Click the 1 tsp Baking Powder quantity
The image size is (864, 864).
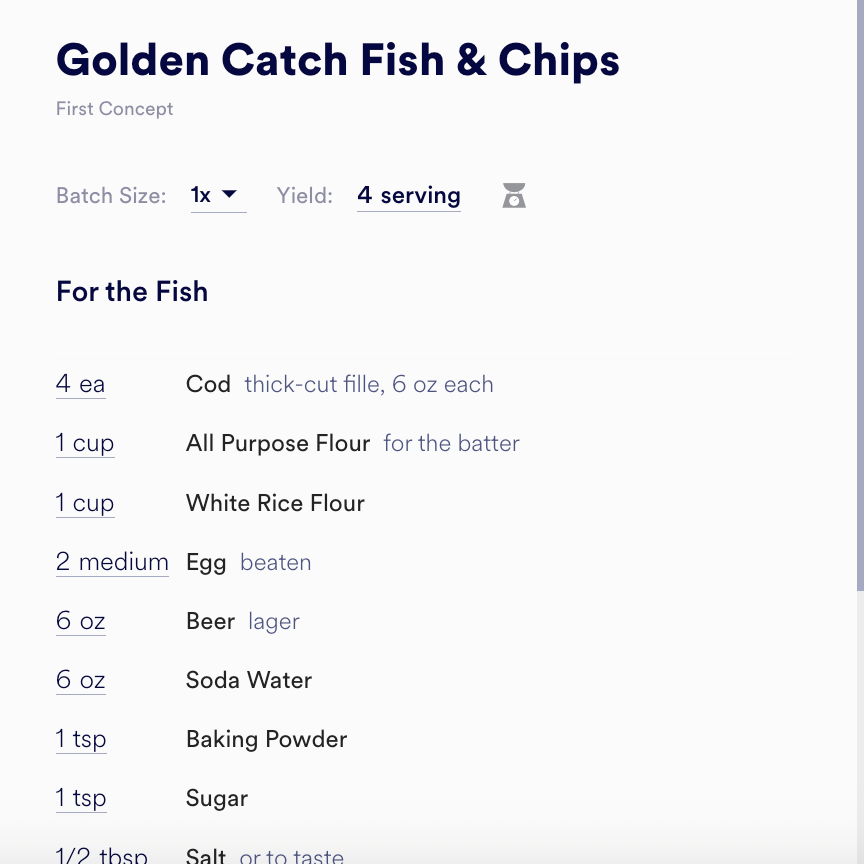point(81,739)
